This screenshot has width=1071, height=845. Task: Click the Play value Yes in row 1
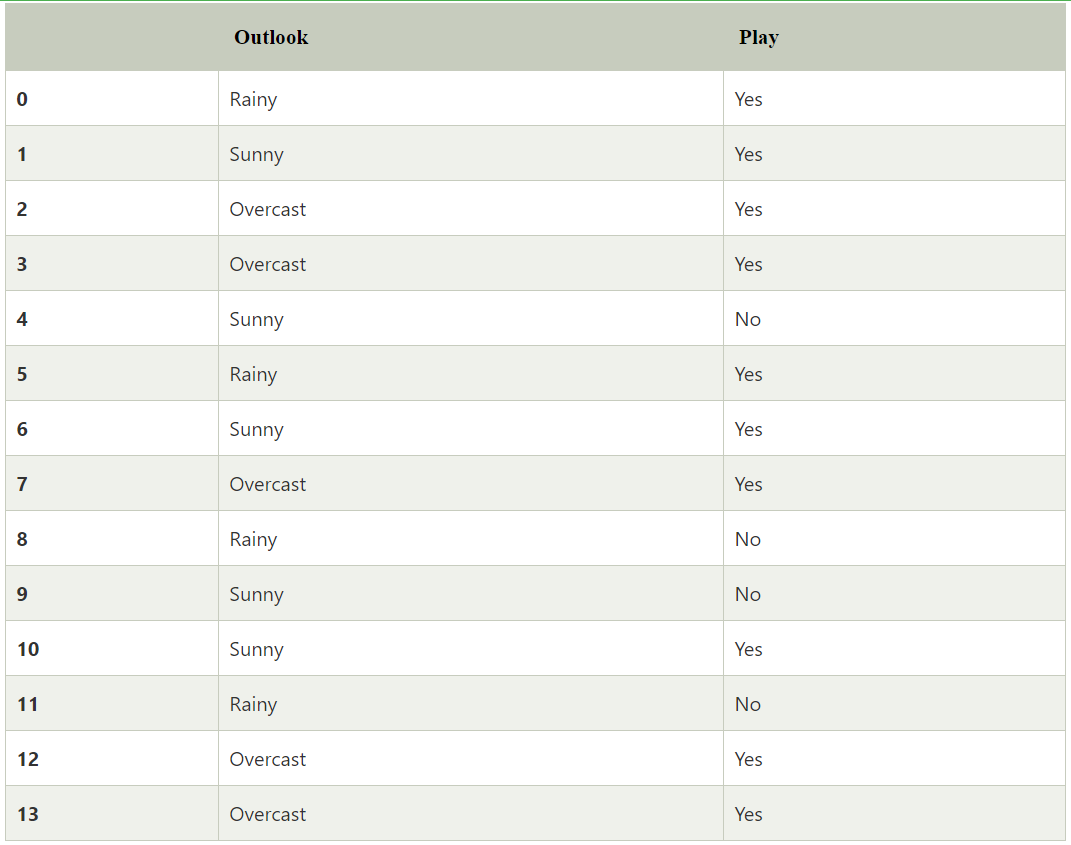(748, 154)
